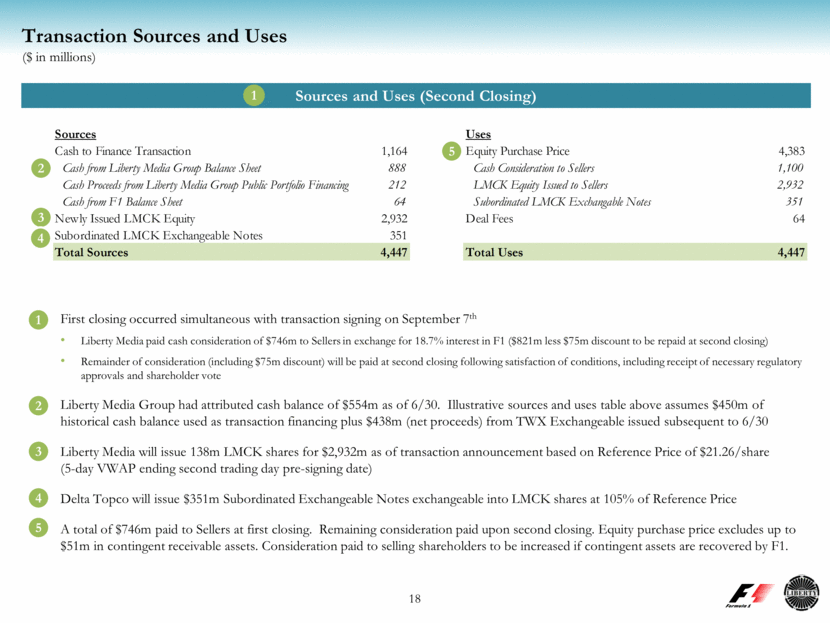Click badge 3 beside Newly Issued LMCK Equity
The width and height of the screenshot is (830, 623).
(39, 217)
